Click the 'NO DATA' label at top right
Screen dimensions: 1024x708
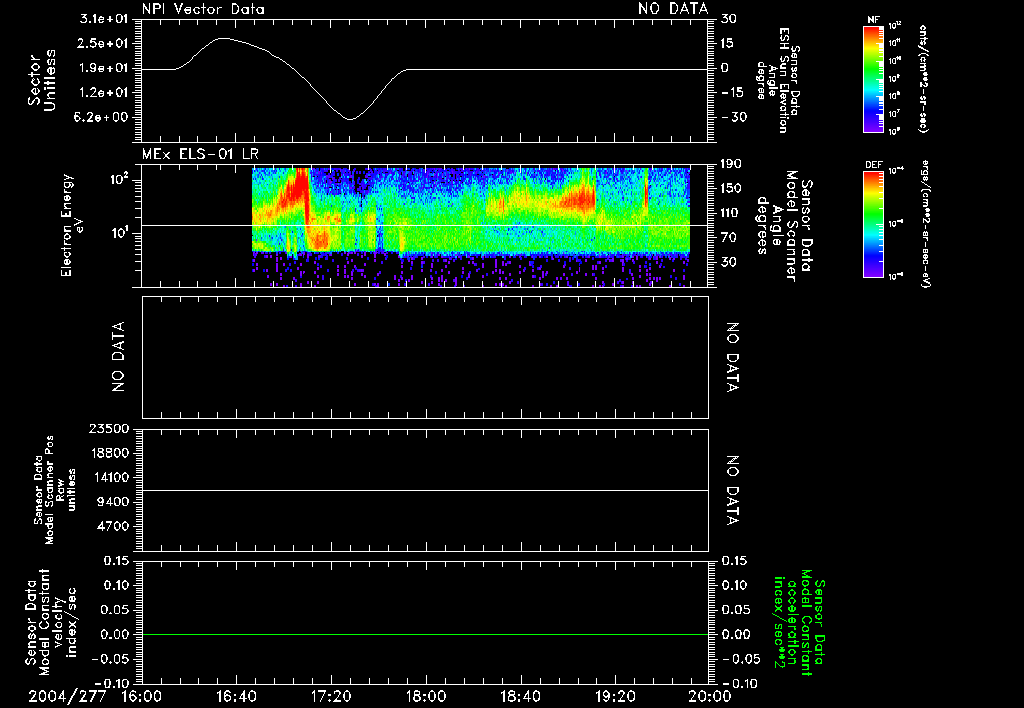[673, 8]
